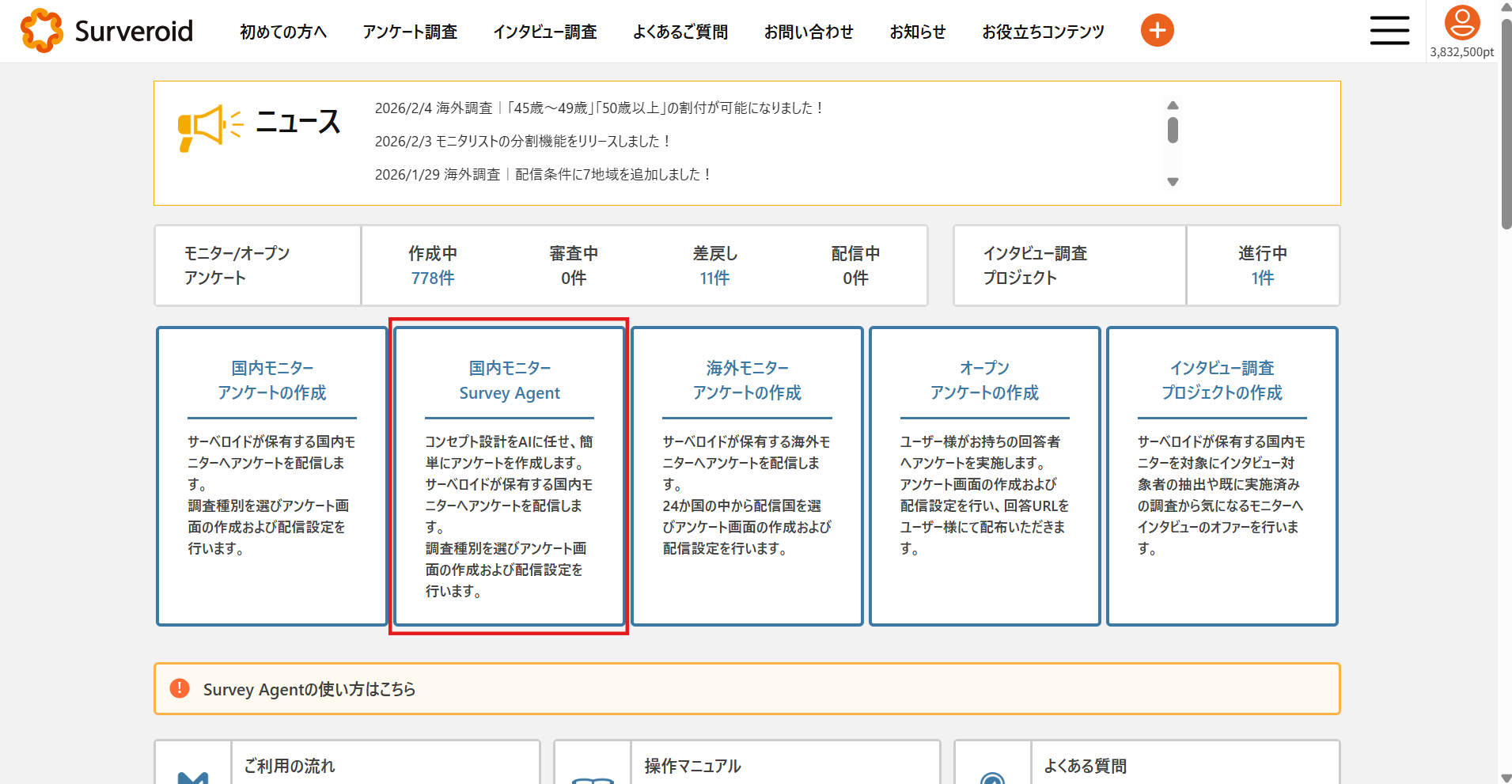1512x784 pixels.
Task: Open the お役立ちコンテンツ menu
Action: 1043,32
